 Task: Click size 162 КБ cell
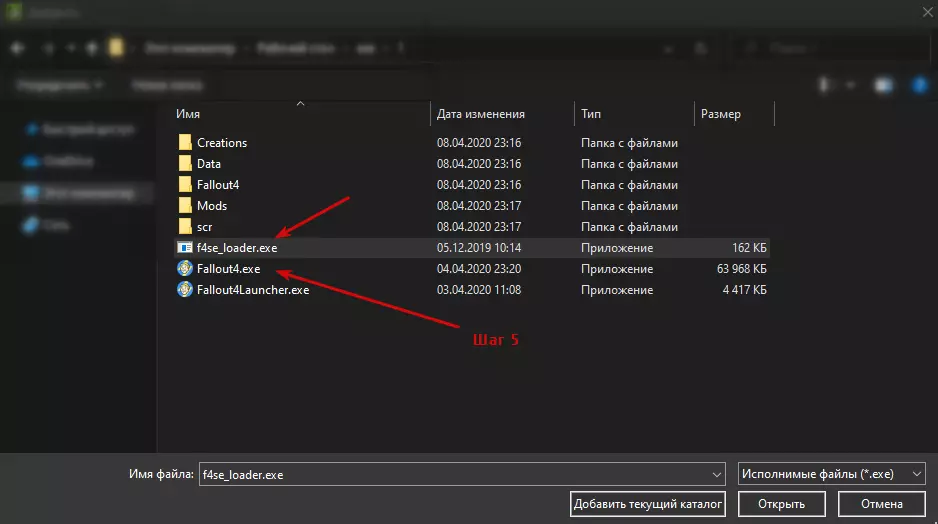tap(749, 248)
